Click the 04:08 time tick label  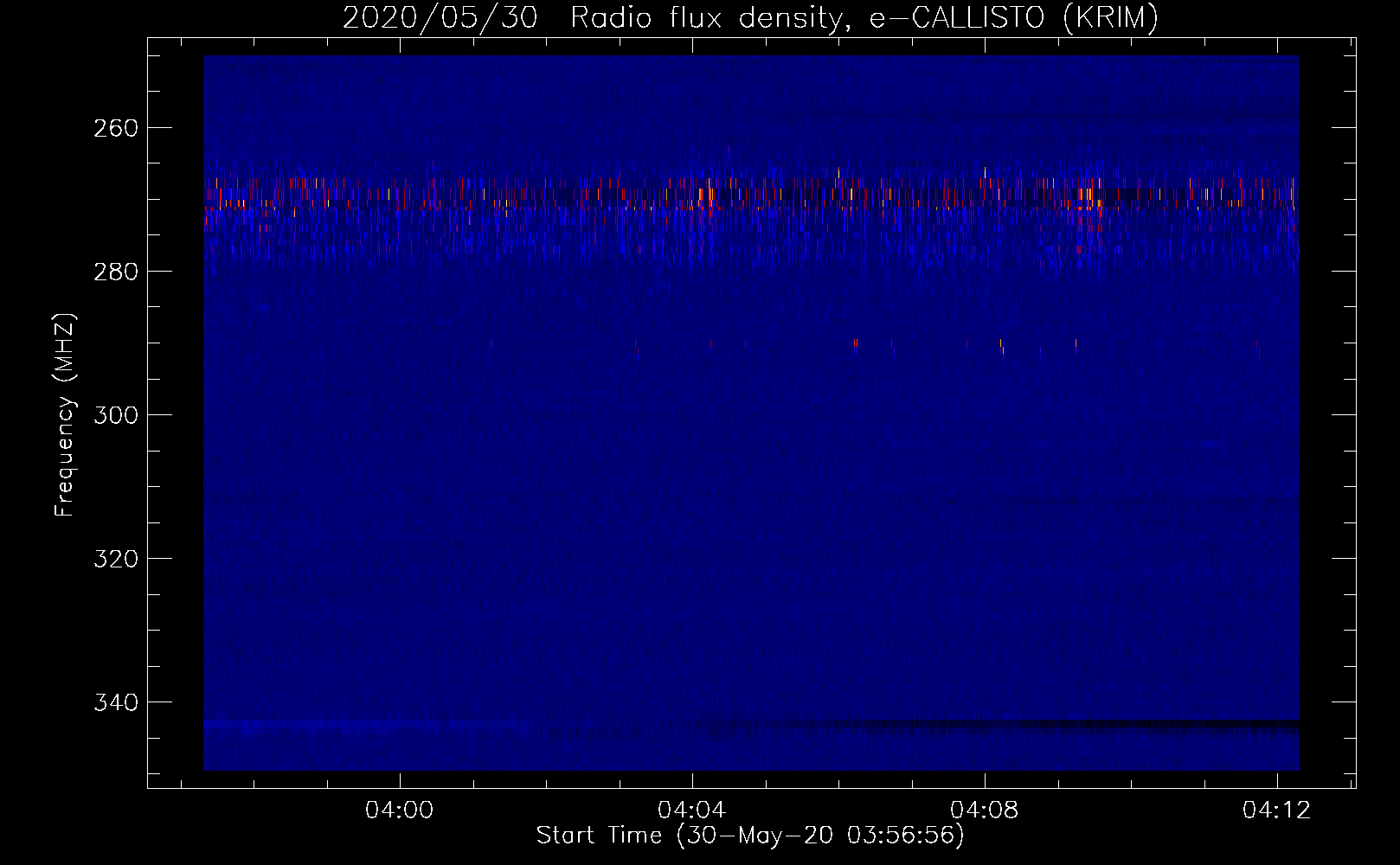[x=984, y=811]
